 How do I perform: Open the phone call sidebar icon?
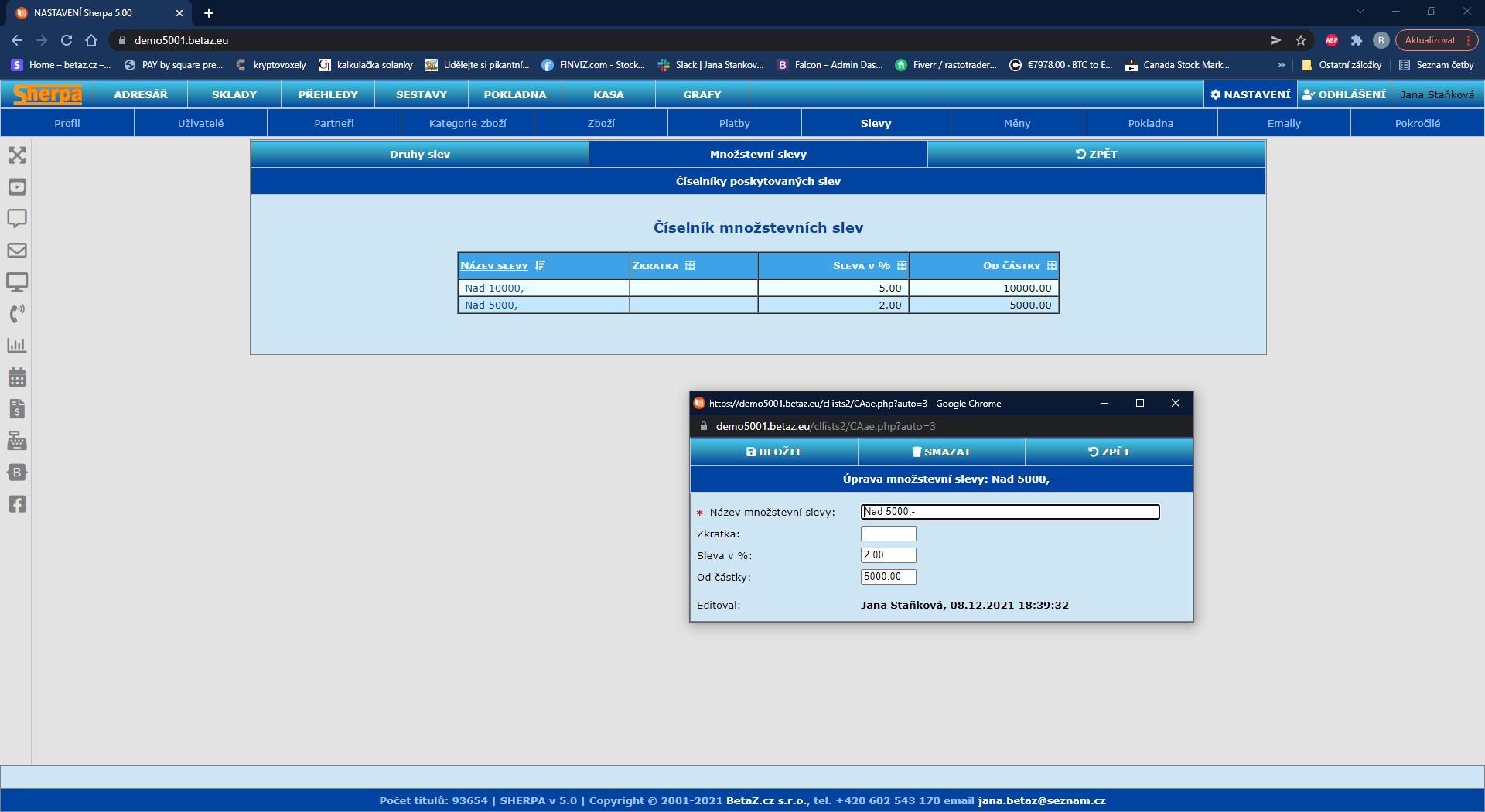coord(17,313)
